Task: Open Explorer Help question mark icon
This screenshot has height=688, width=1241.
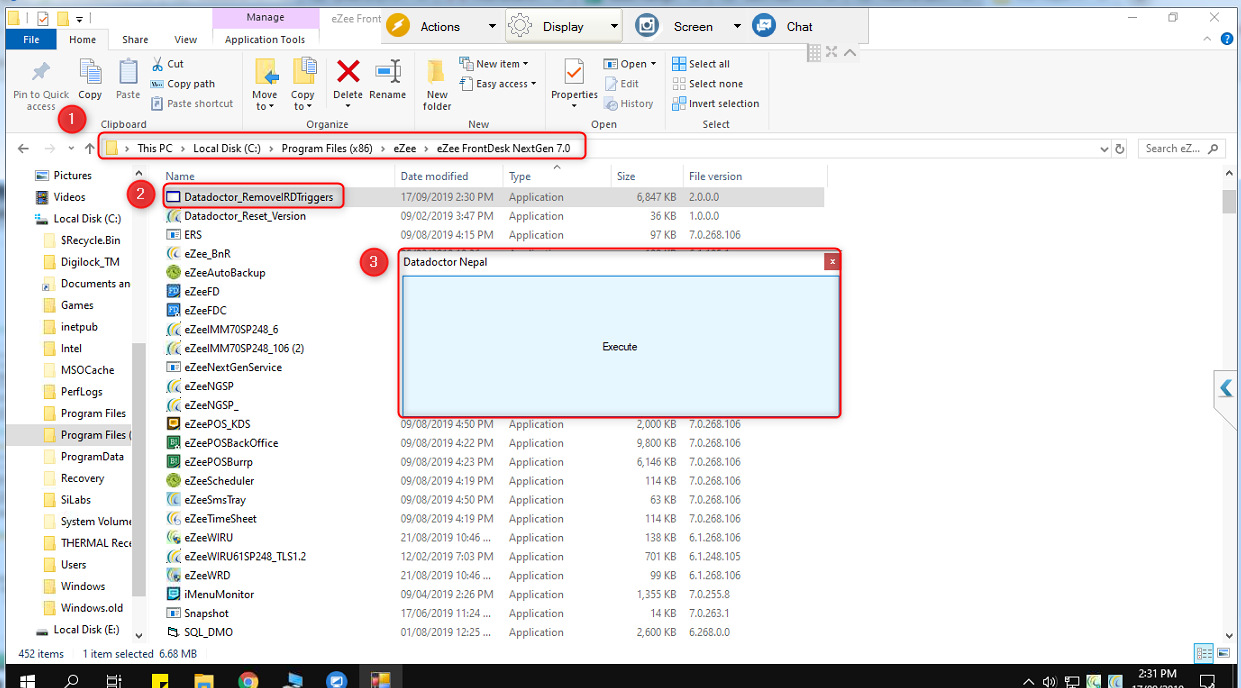Action: [x=1225, y=39]
